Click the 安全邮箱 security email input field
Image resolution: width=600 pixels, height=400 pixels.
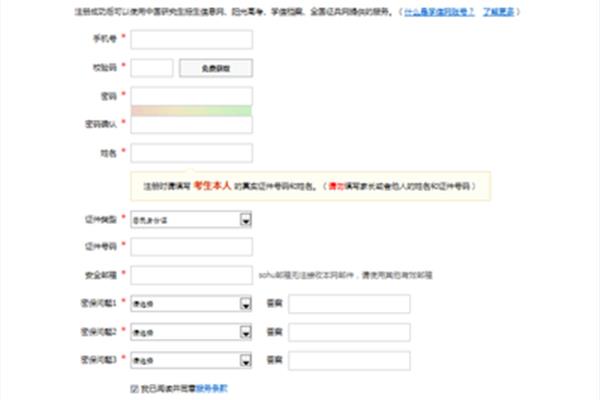[x=191, y=275]
